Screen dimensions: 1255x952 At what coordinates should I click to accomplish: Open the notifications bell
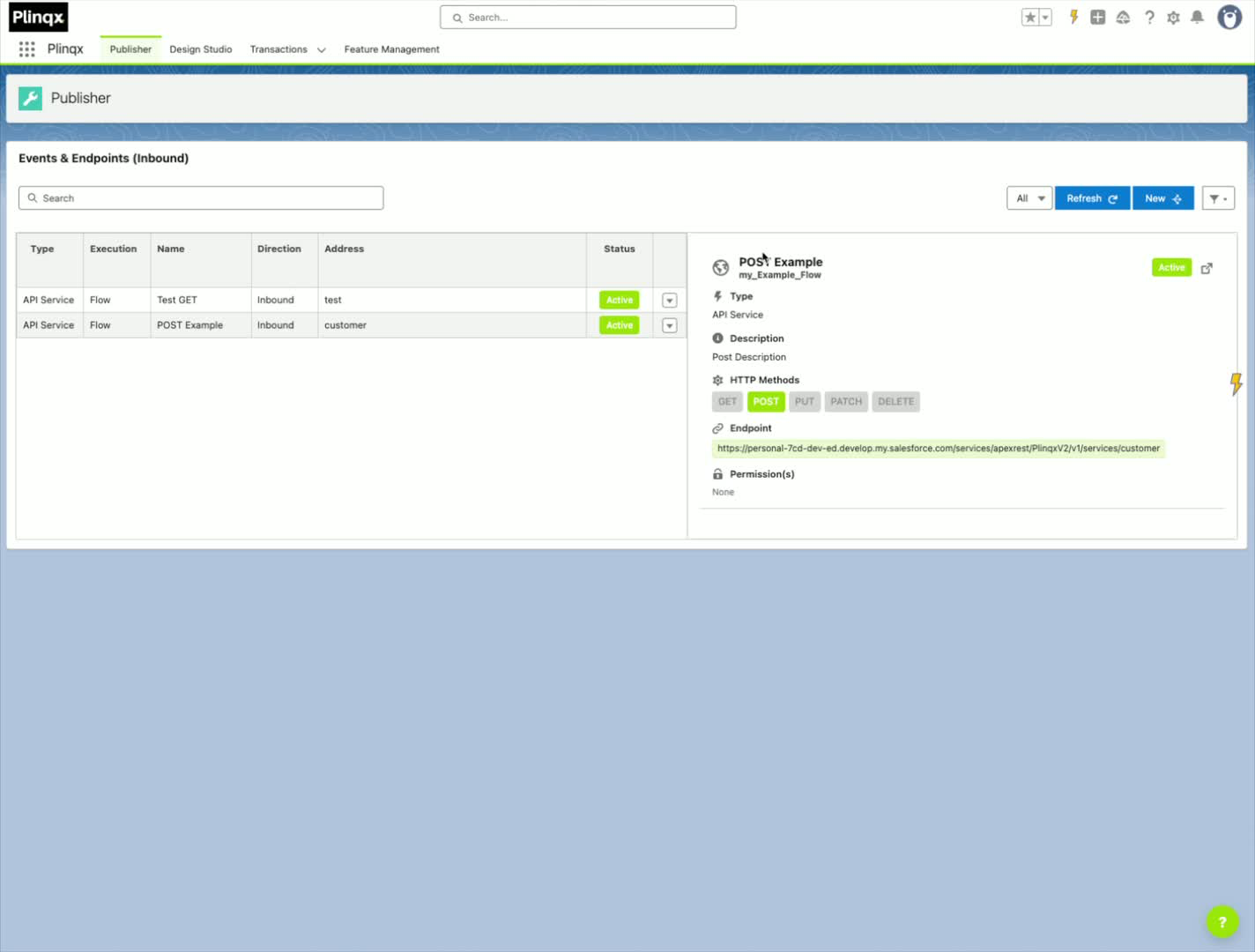pyautogui.click(x=1197, y=17)
